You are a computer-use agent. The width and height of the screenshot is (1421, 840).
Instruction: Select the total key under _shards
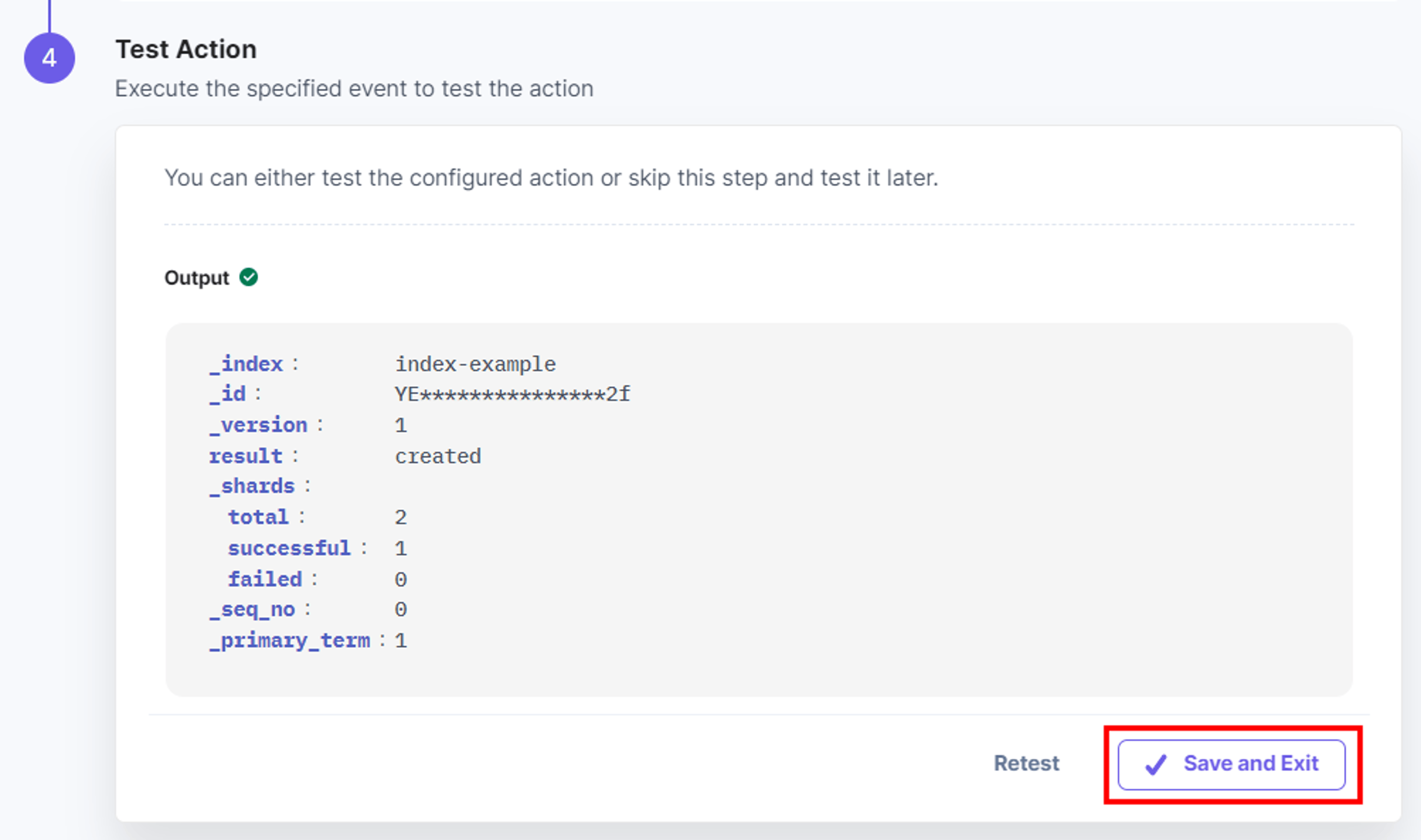tap(258, 517)
